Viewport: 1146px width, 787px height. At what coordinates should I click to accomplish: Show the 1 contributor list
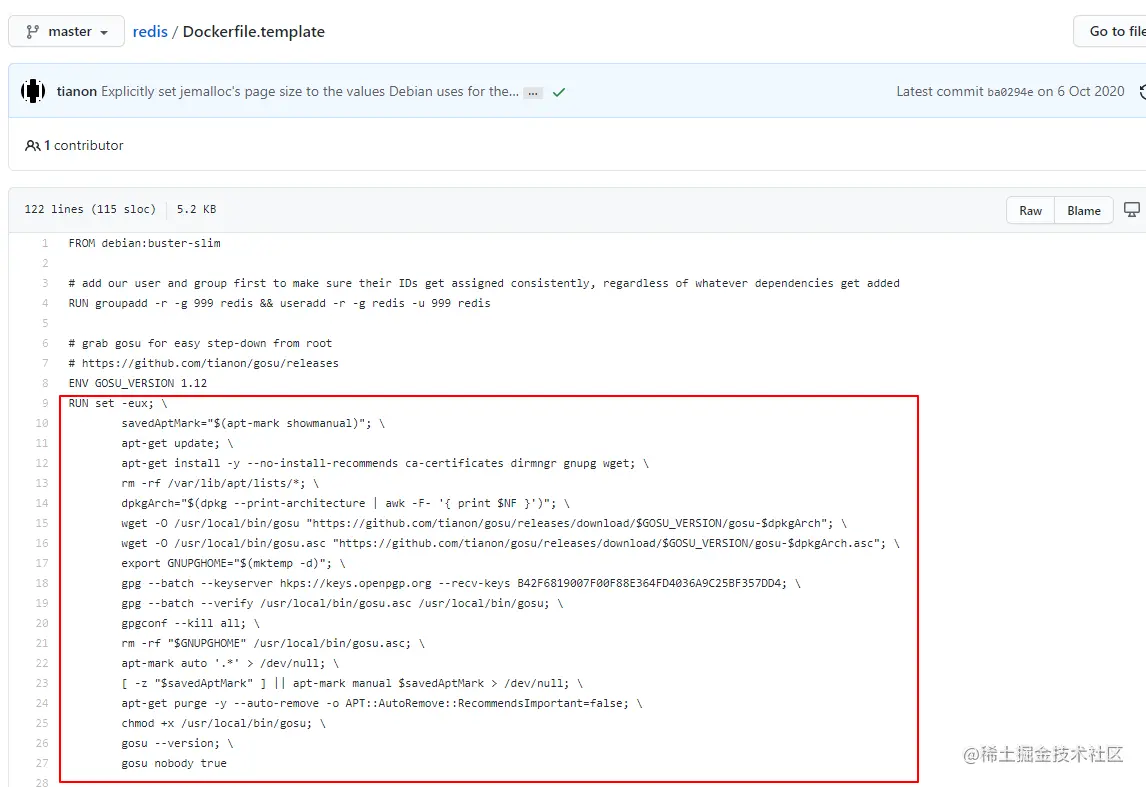74,145
